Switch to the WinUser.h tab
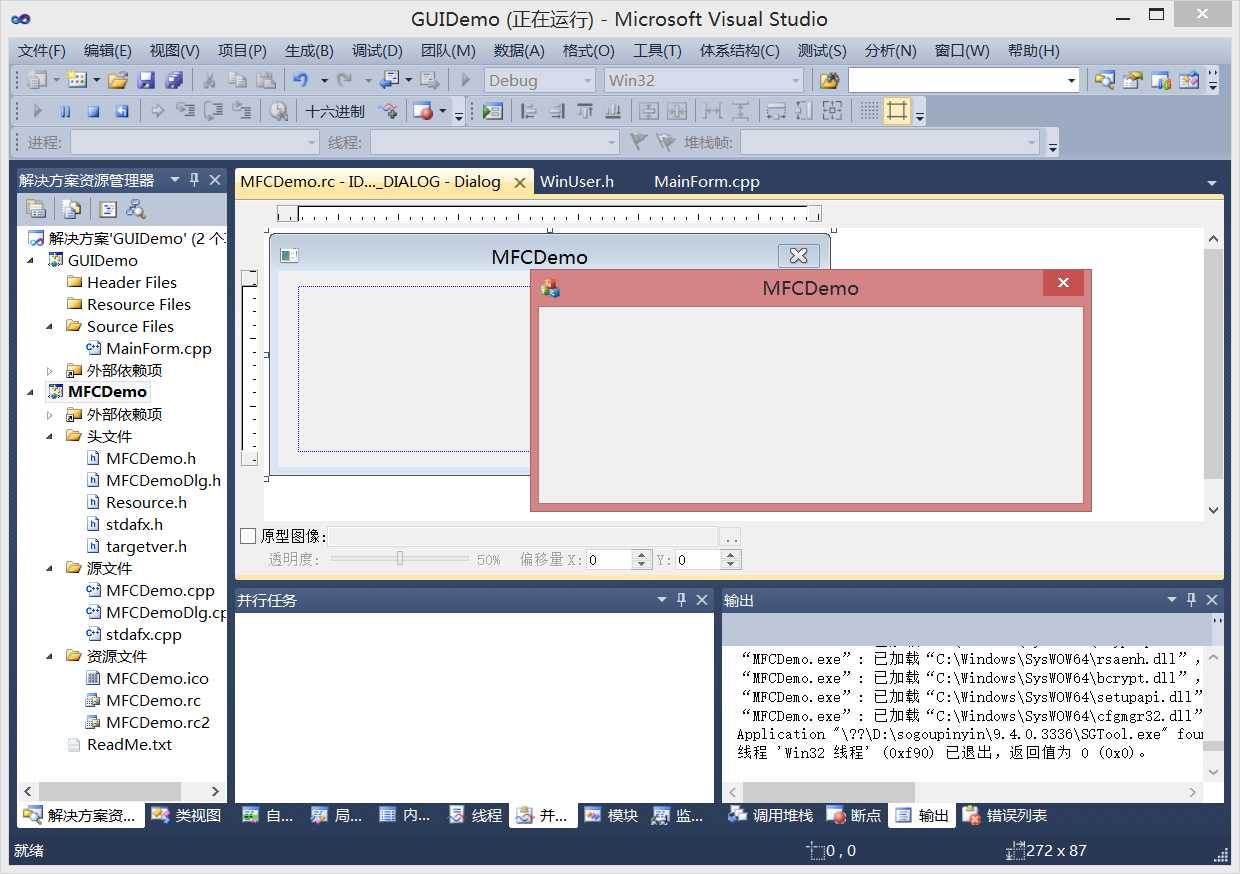 pyautogui.click(x=577, y=182)
